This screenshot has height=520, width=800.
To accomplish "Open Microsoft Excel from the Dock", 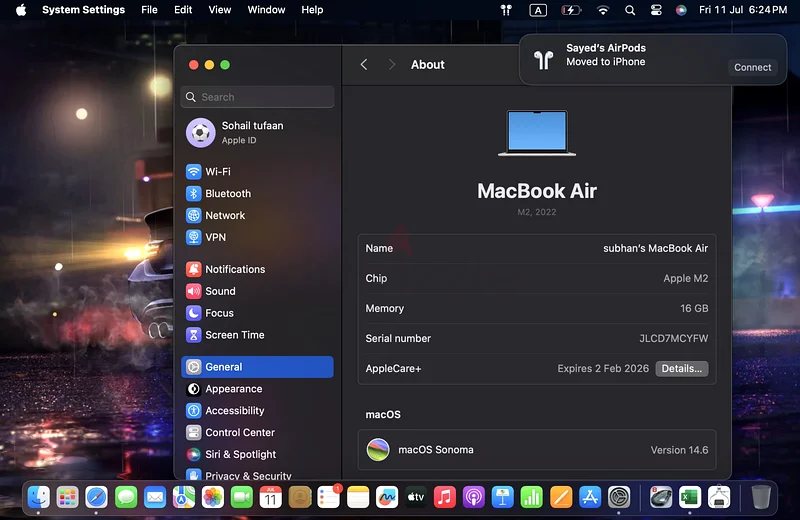I will coord(690,497).
